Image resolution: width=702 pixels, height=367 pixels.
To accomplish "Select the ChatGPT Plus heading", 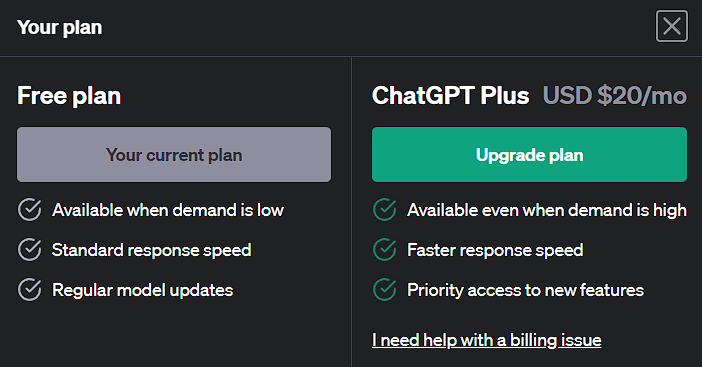I will pyautogui.click(x=450, y=95).
